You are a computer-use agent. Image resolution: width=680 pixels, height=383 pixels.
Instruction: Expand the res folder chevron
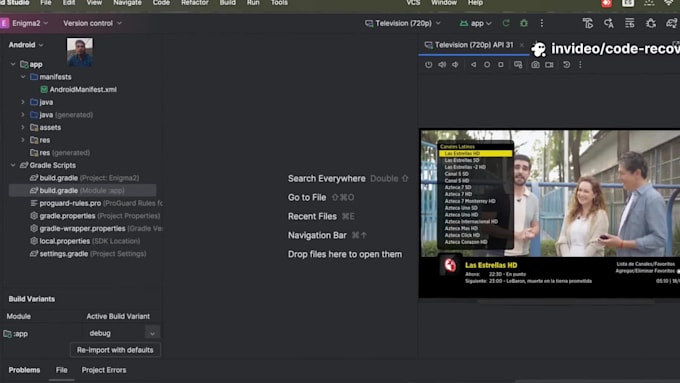[23, 140]
